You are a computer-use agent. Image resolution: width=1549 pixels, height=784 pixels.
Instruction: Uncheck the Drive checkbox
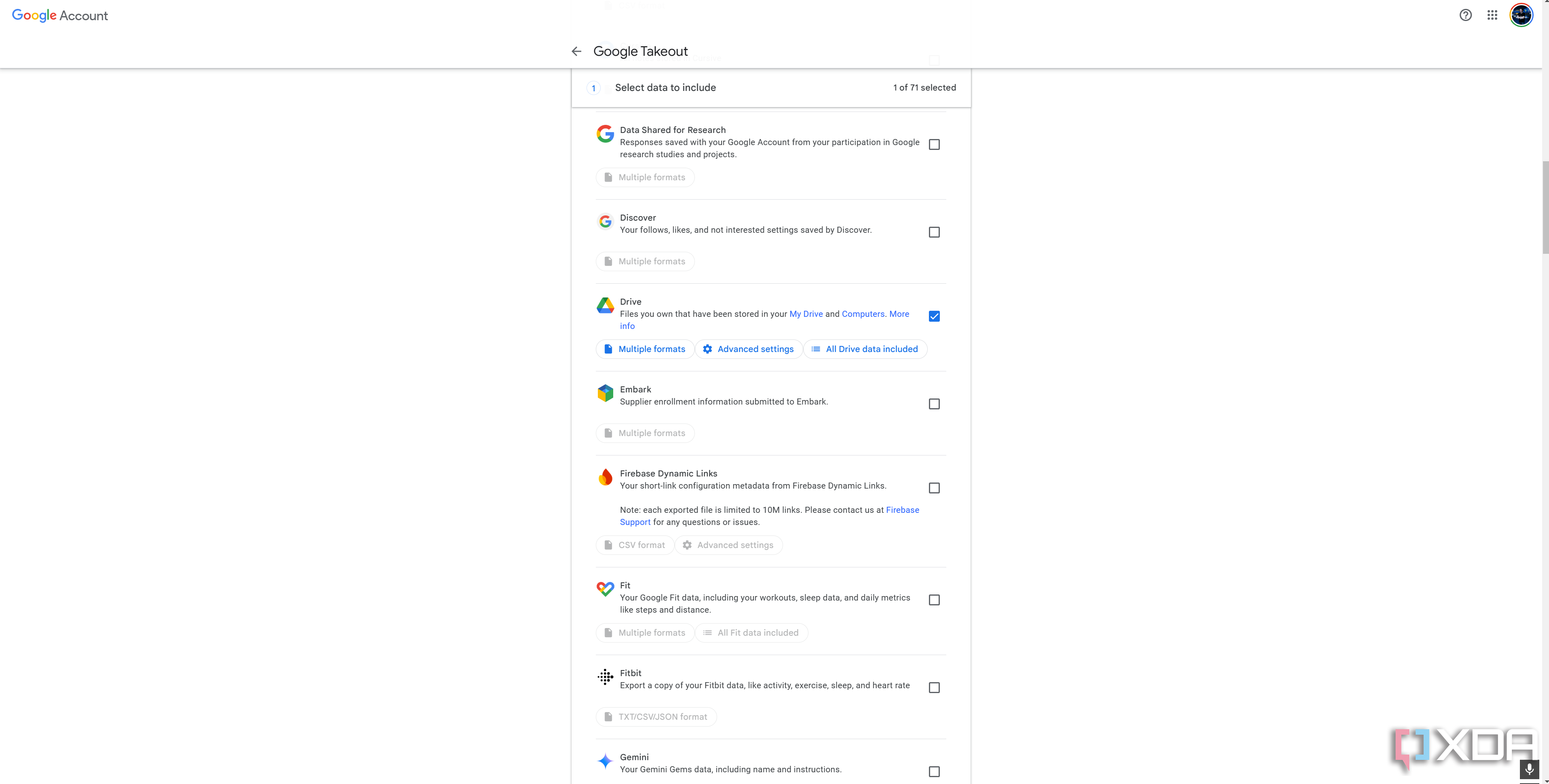pyautogui.click(x=934, y=316)
